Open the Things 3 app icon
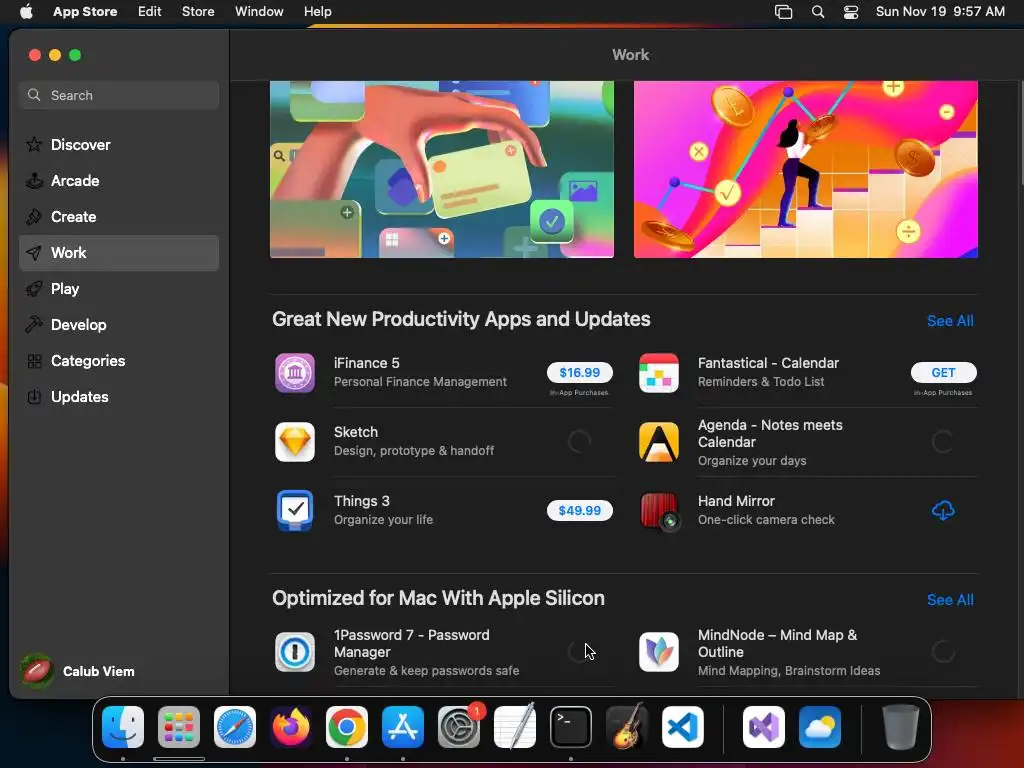 (295, 511)
